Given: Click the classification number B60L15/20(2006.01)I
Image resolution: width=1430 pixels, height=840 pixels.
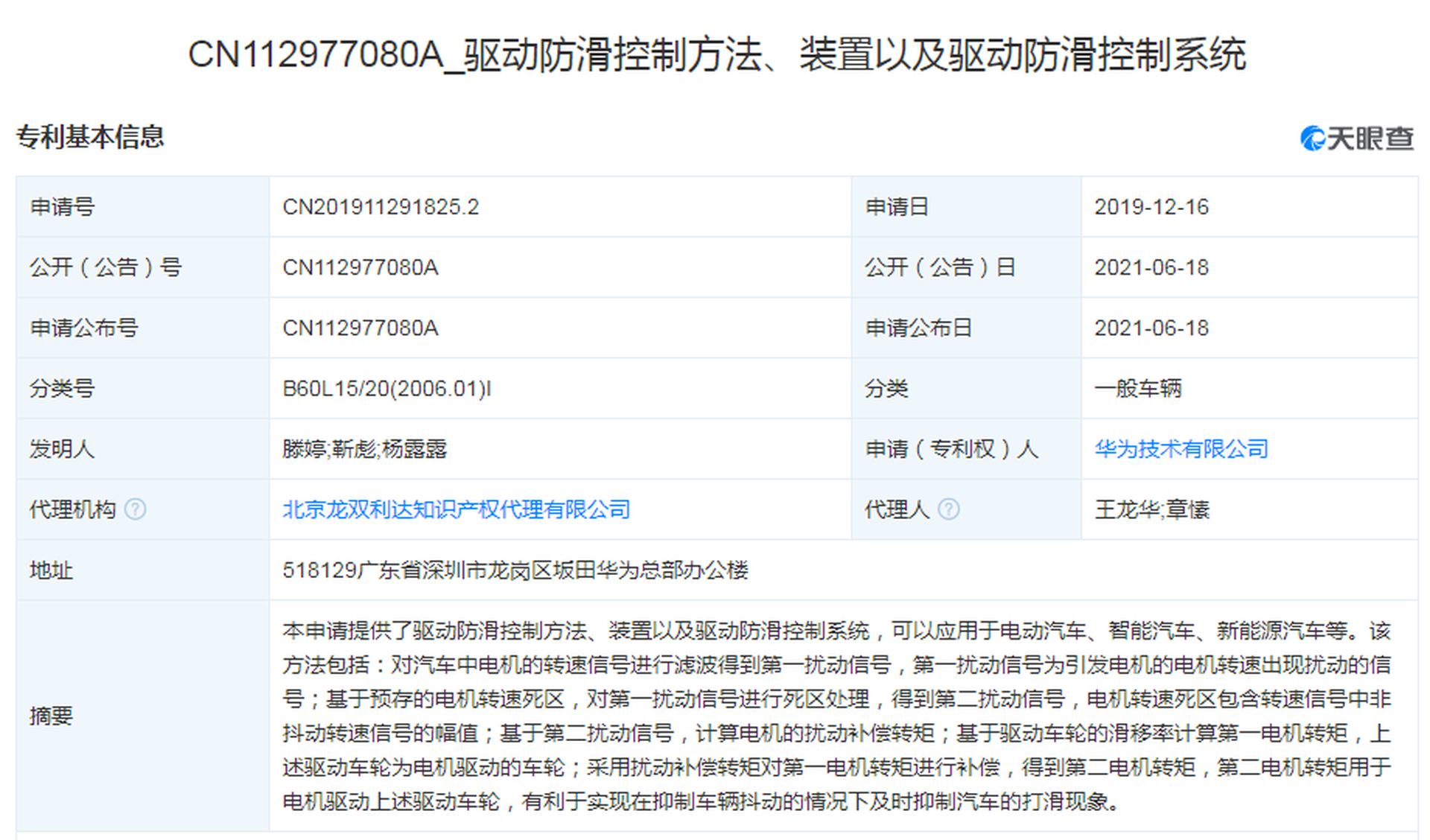Looking at the screenshot, I should pos(387,389).
